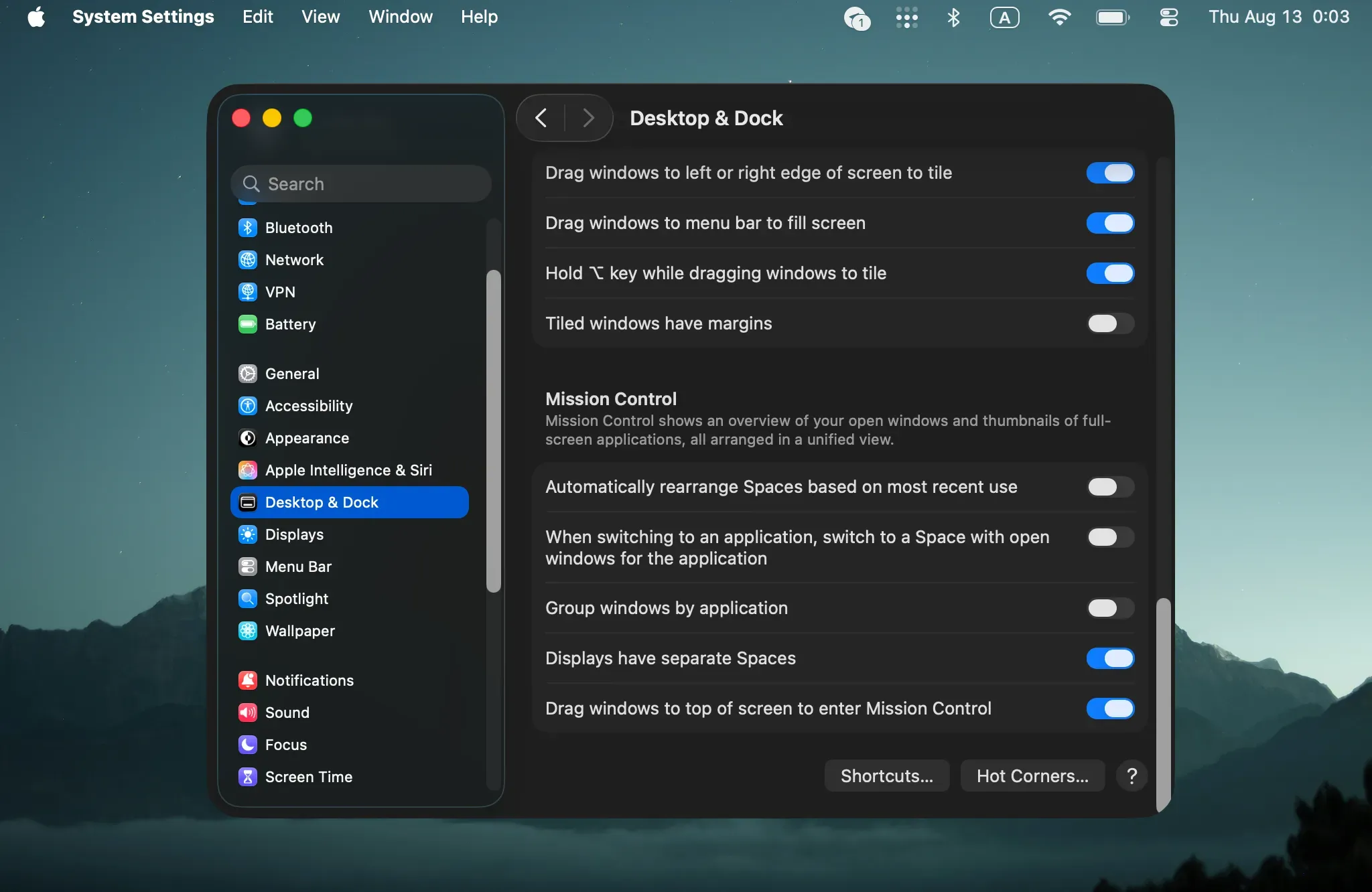1372x892 pixels.
Task: Open the System Settings menu
Action: tap(143, 17)
